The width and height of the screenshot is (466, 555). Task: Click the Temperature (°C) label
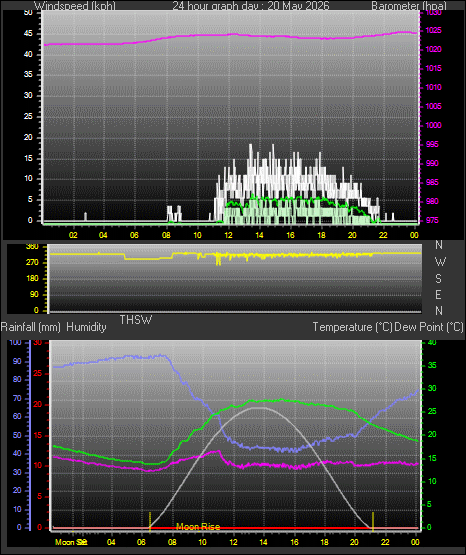point(352,327)
